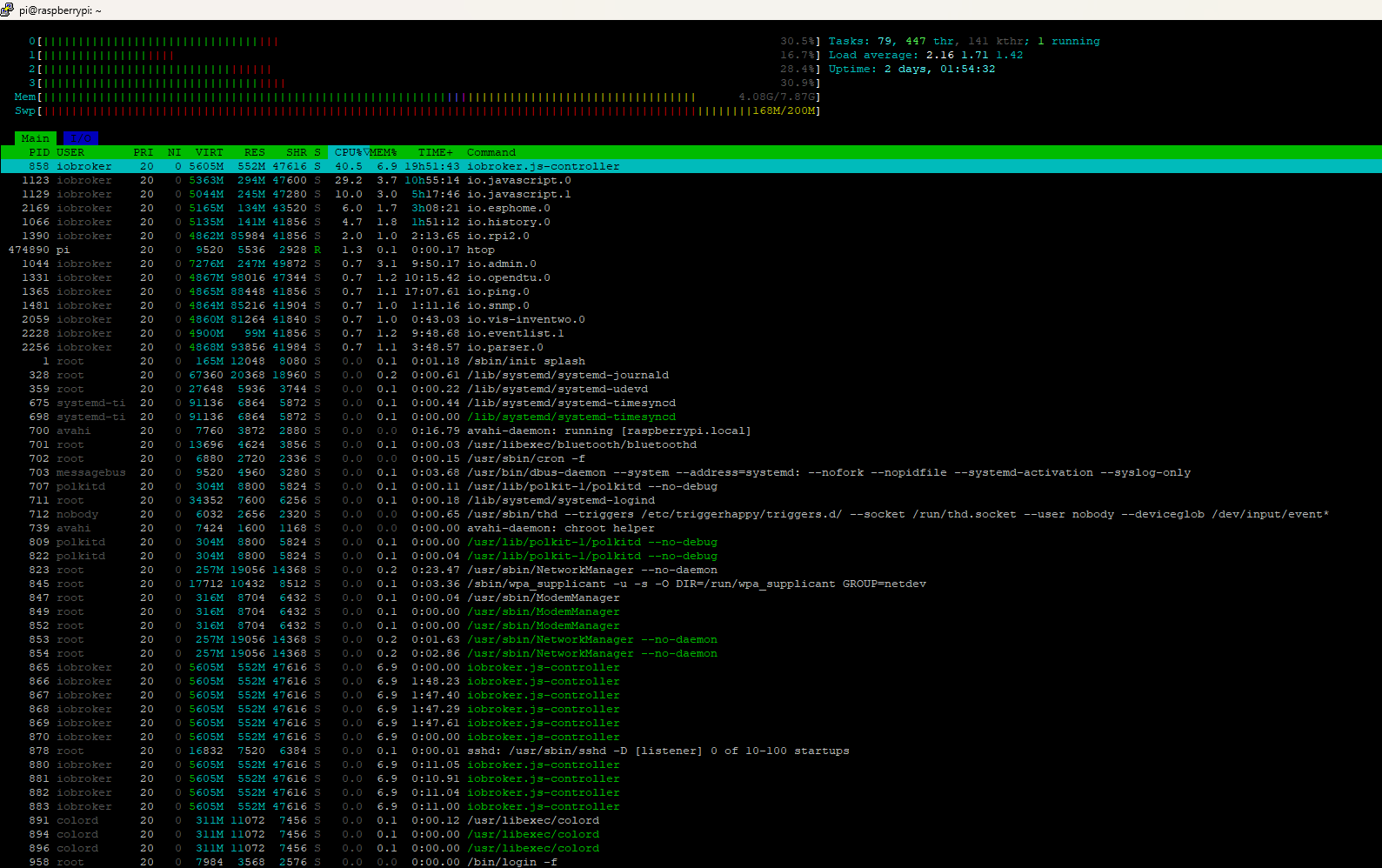Viewport: 1382px width, 868px height.
Task: Sort by the MEM% column header
Action: (x=384, y=152)
